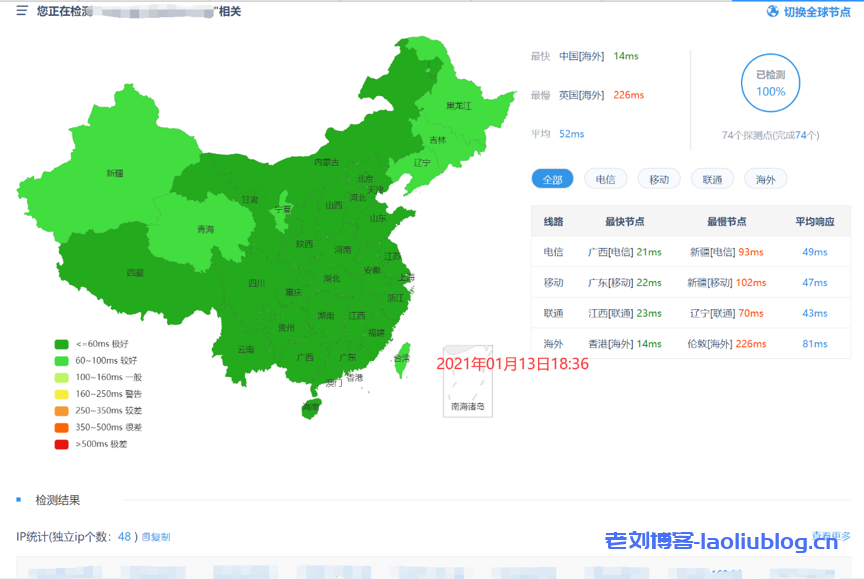The height and width of the screenshot is (579, 864).
Task: Click the 已检测 100% progress circle
Action: 770,83
